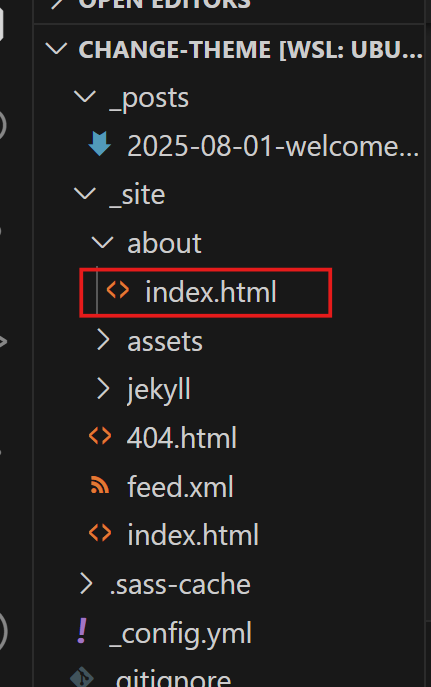
Task: Click the git icon beside .gitignore
Action: coord(82,677)
